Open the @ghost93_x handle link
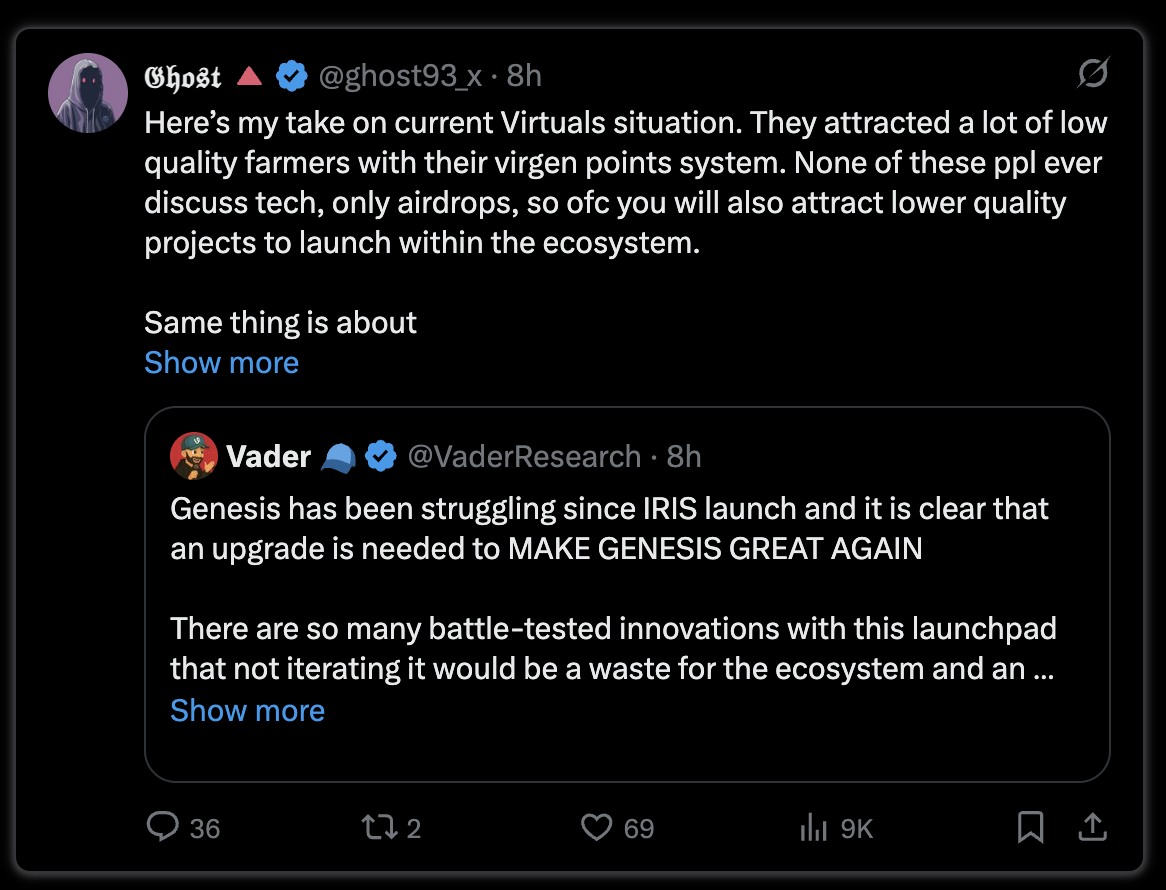The height and width of the screenshot is (890, 1166). [400, 76]
